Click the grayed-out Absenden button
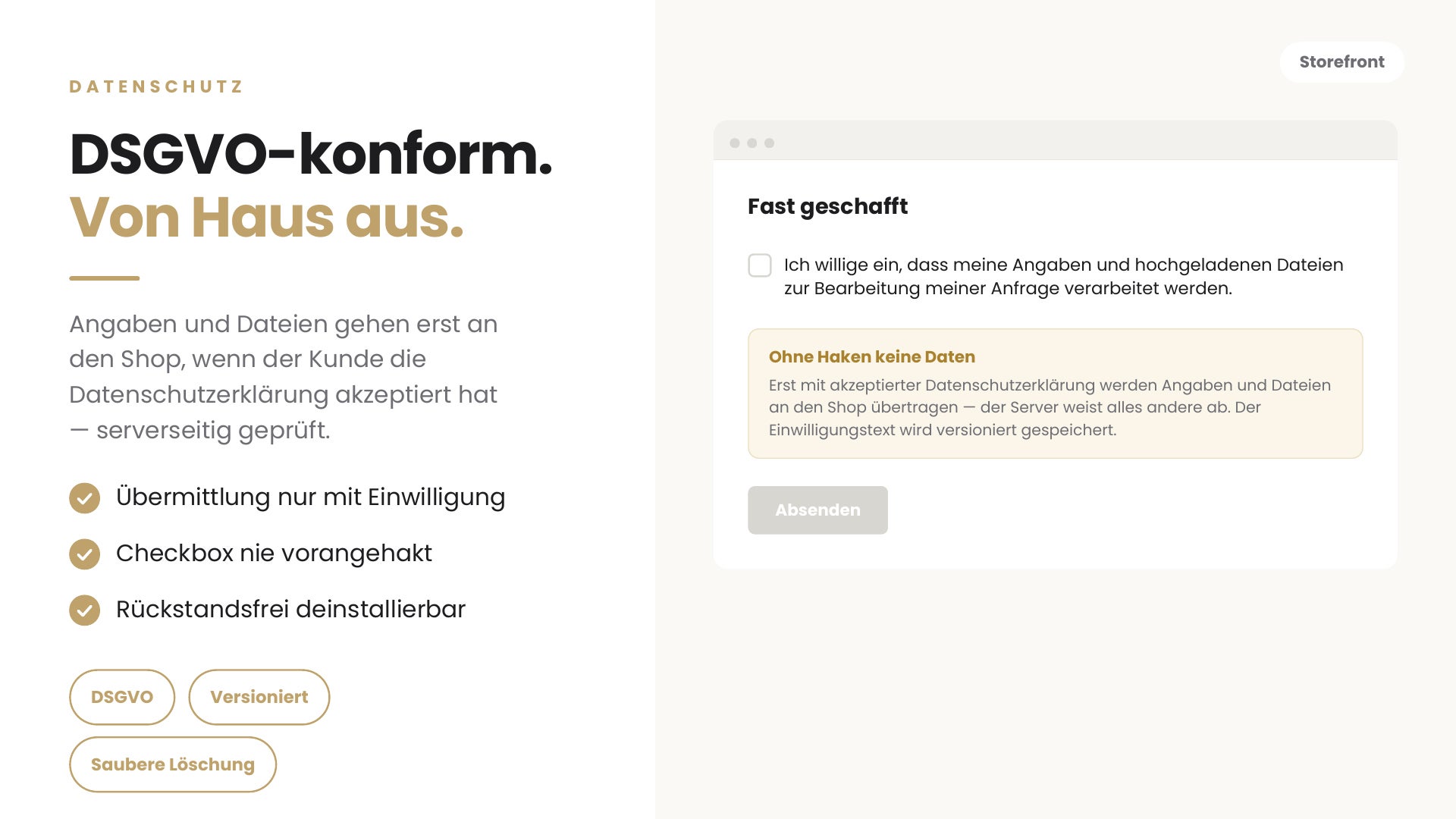The image size is (1456, 819). [817, 510]
